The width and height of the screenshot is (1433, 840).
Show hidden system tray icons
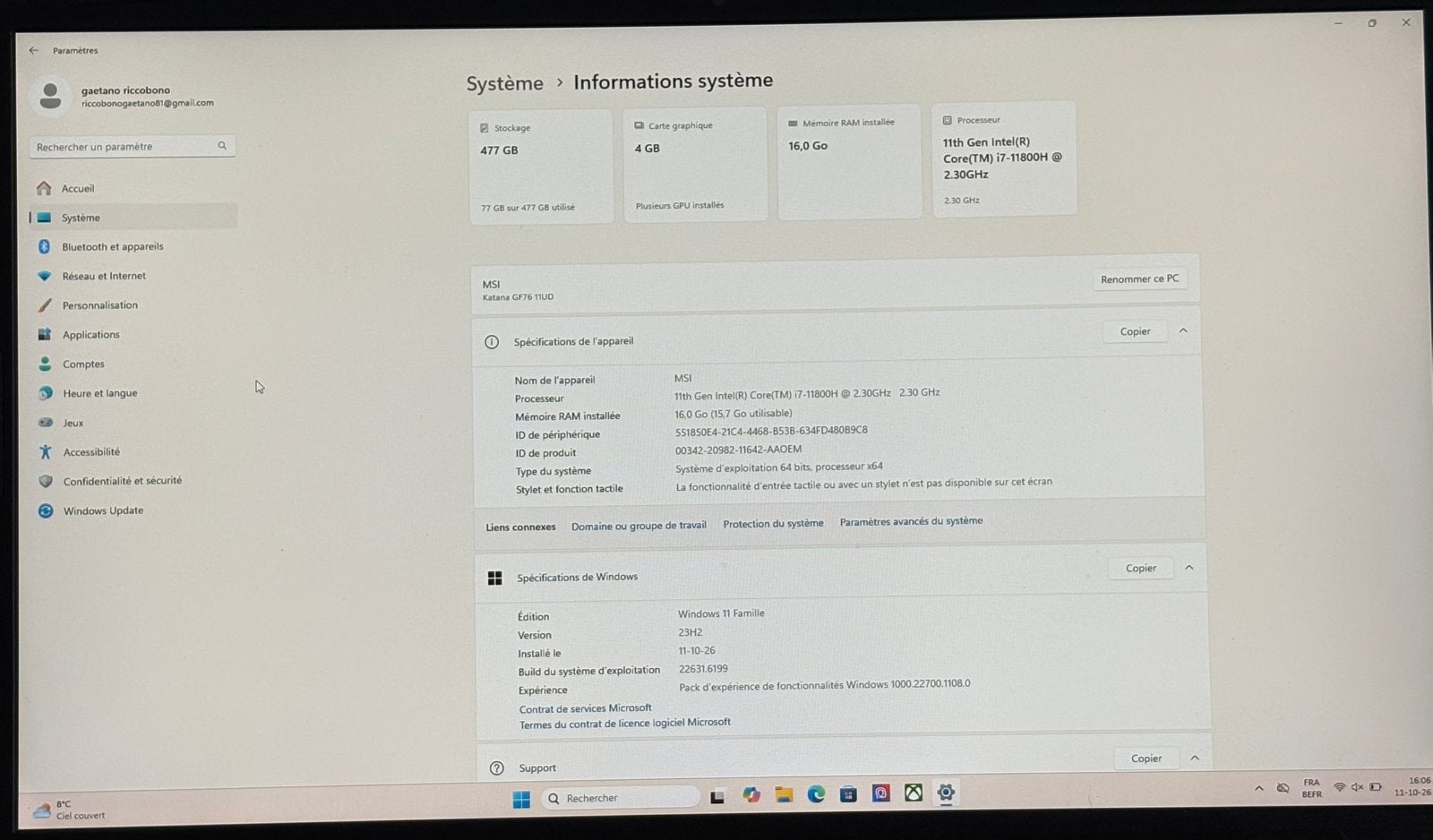[1259, 788]
